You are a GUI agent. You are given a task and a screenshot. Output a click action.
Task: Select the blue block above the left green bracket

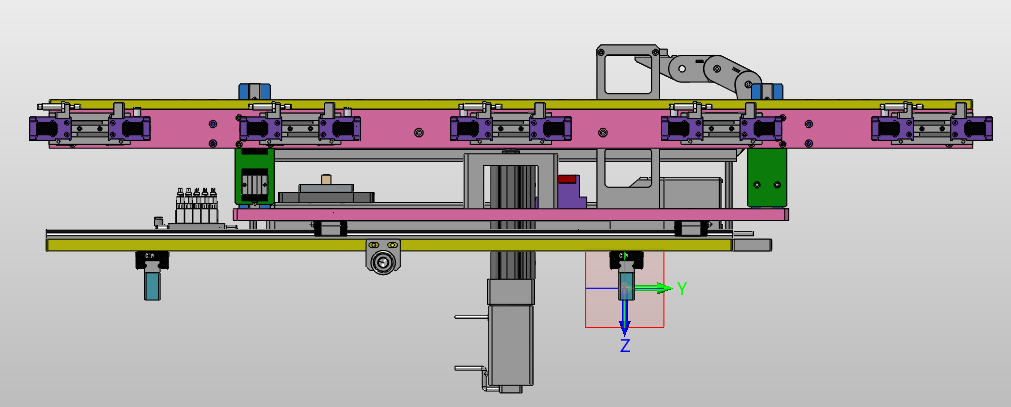255,92
